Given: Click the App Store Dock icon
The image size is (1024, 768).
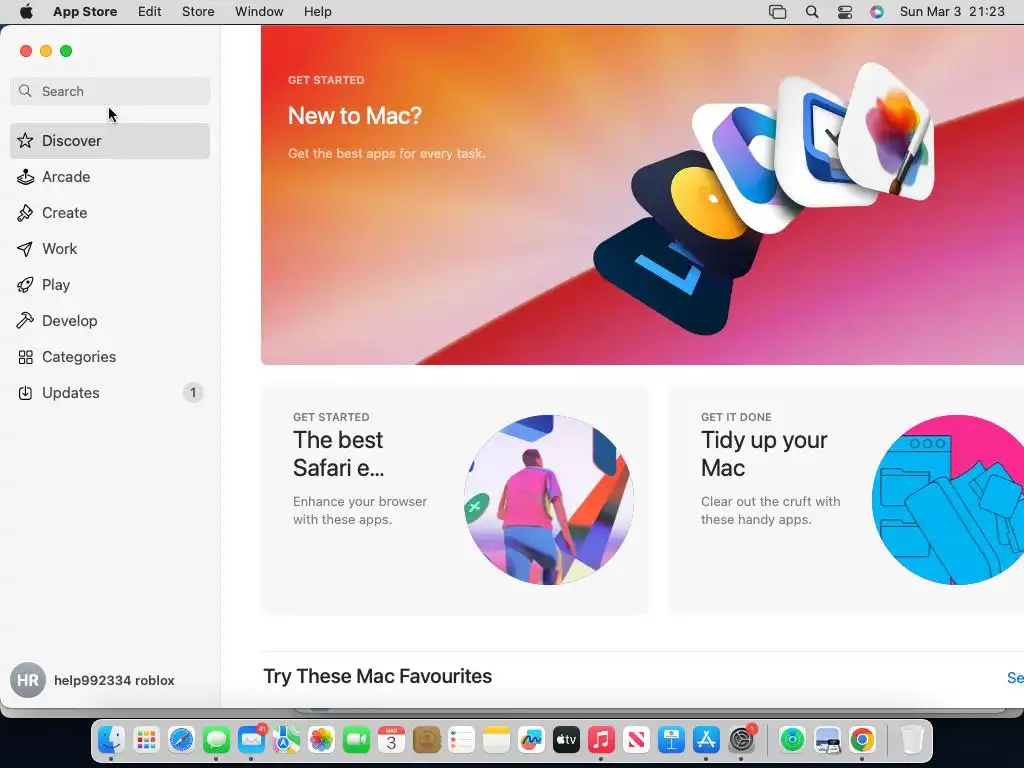Looking at the screenshot, I should 706,740.
